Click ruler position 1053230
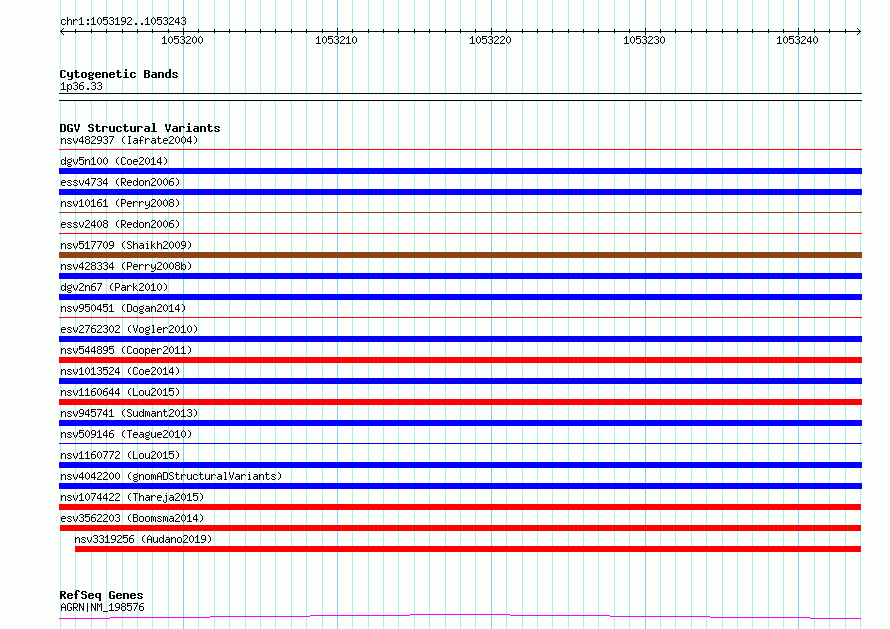890x629 pixels. coord(644,40)
